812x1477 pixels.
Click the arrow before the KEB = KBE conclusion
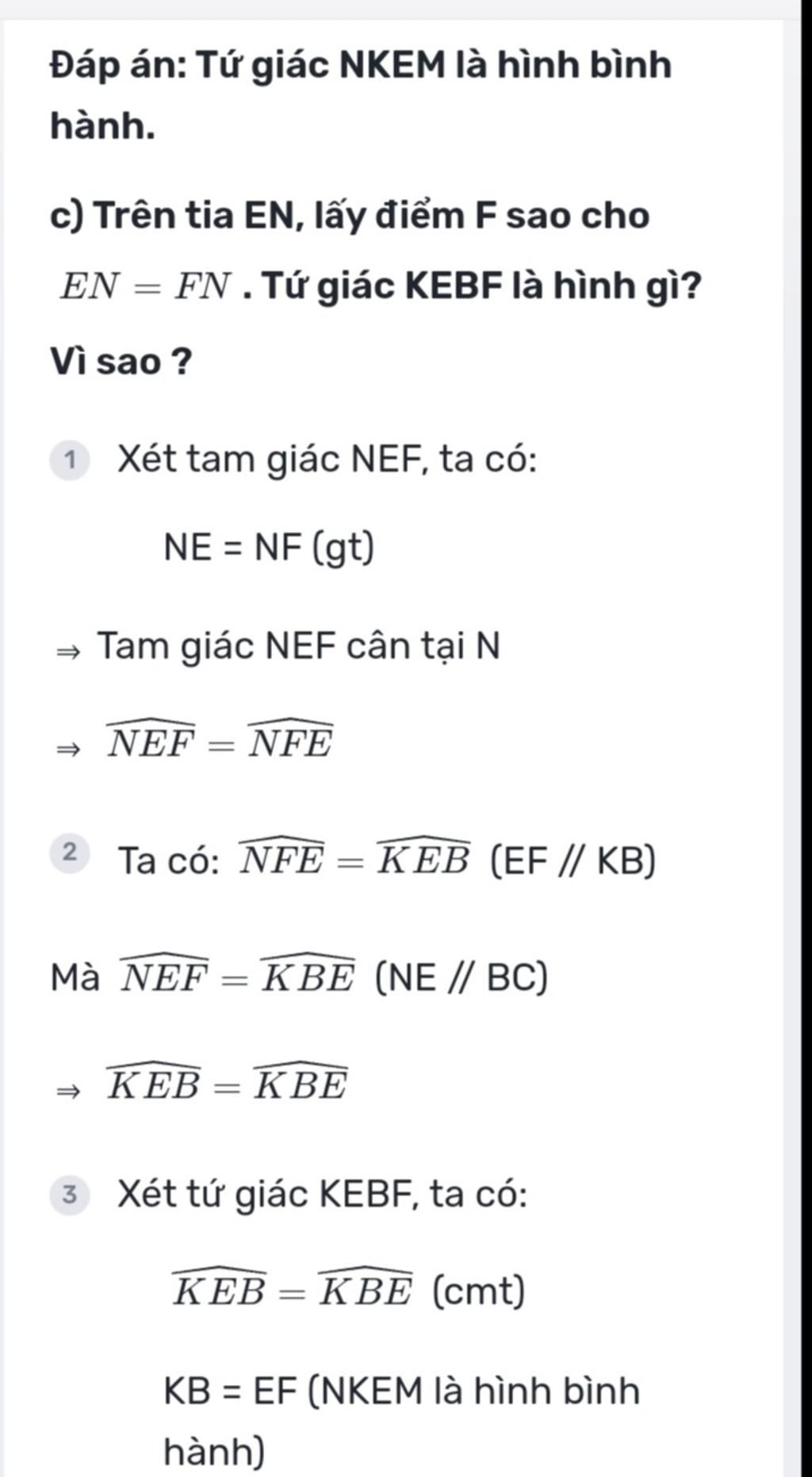68,1091
